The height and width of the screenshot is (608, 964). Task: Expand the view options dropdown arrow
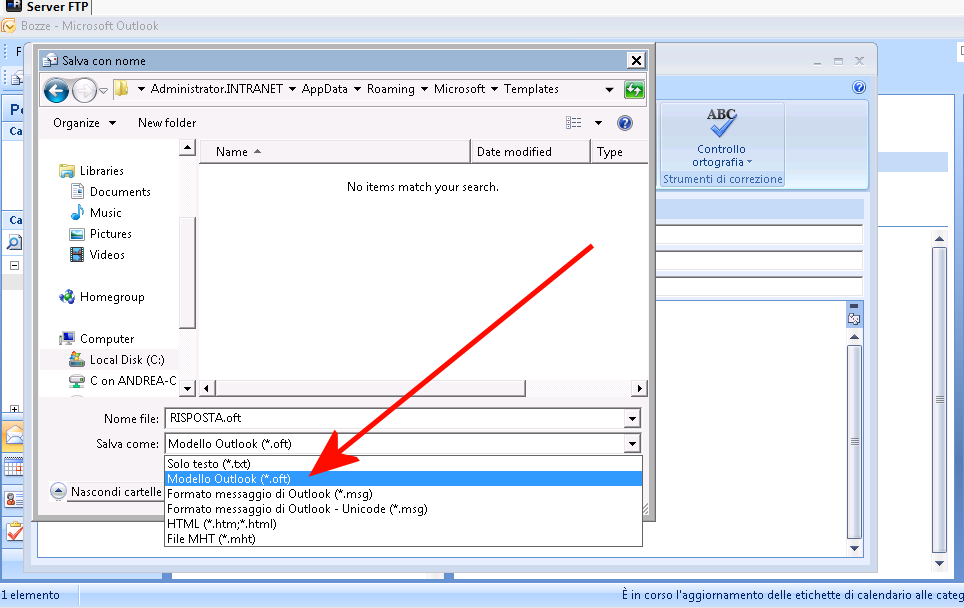pyautogui.click(x=598, y=123)
